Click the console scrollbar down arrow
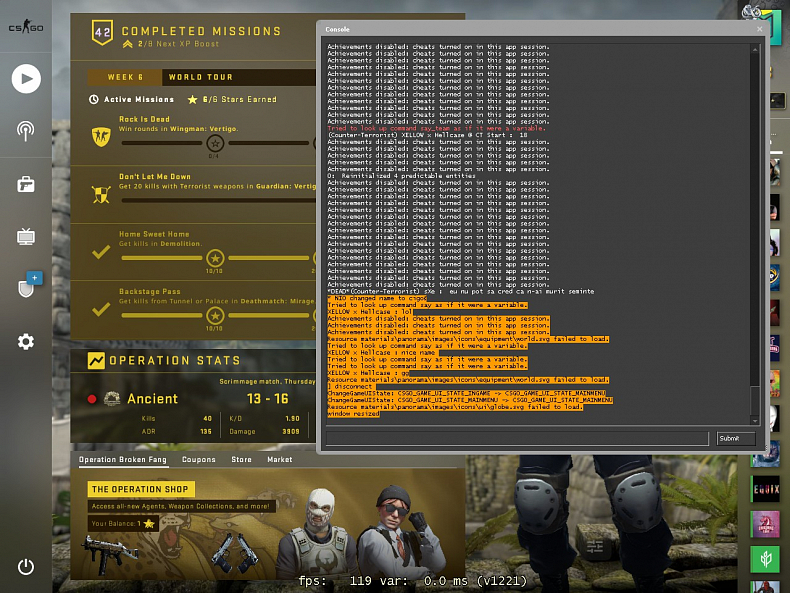 pyautogui.click(x=755, y=421)
